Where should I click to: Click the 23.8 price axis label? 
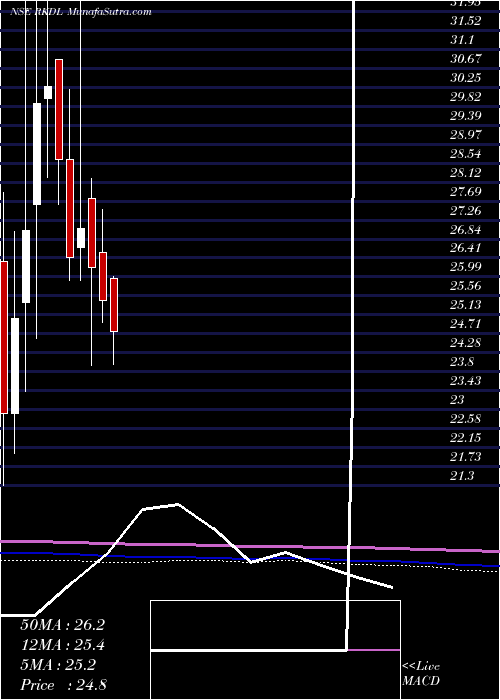[x=462, y=362]
